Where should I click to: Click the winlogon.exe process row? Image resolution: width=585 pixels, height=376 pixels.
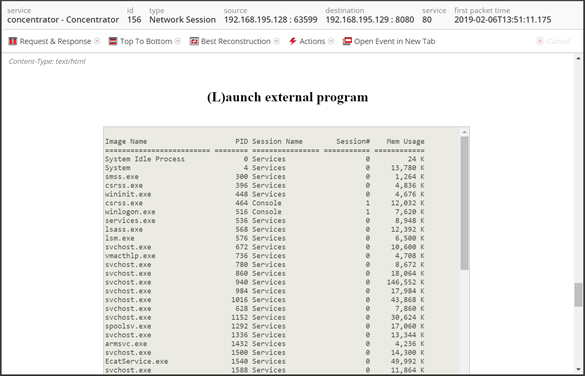(265, 212)
